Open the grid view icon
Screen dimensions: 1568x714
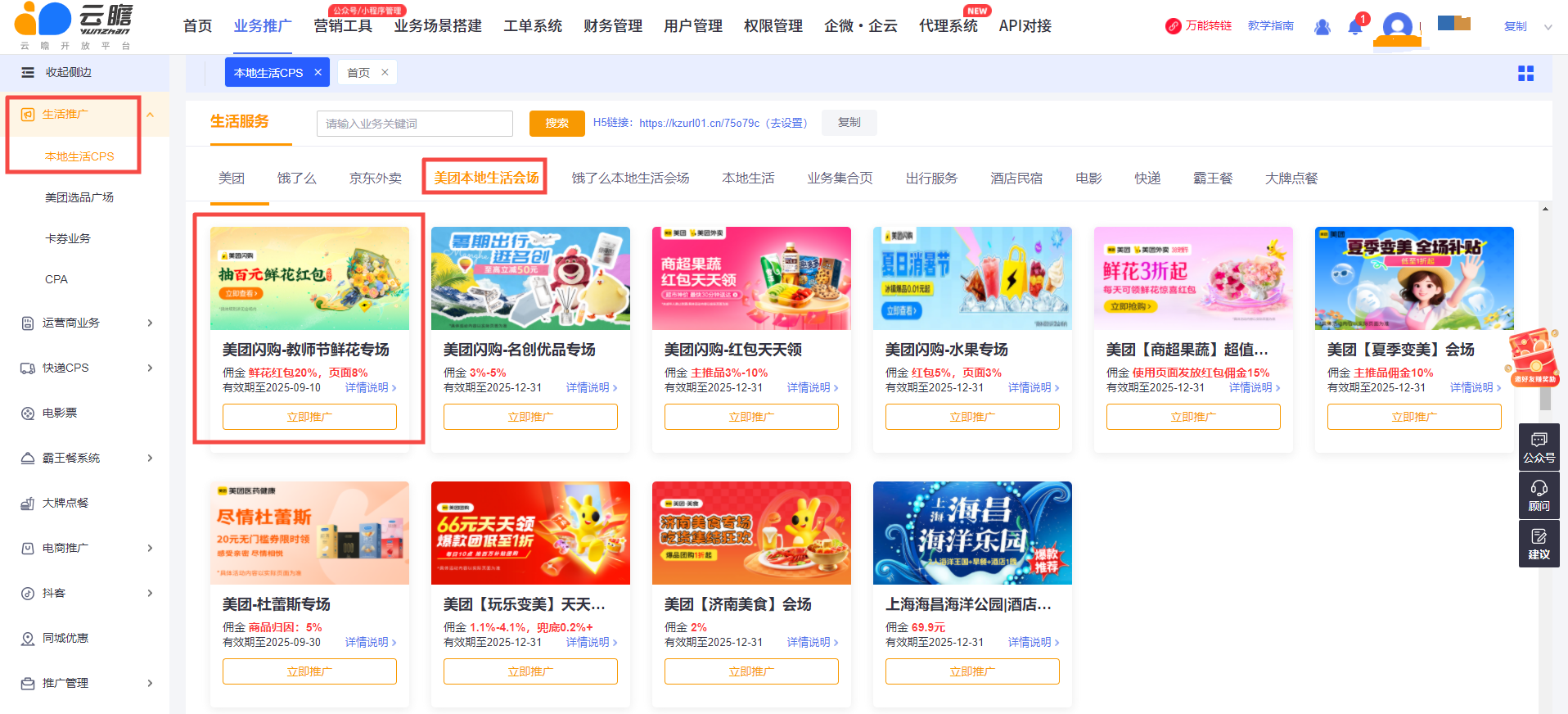1525,74
